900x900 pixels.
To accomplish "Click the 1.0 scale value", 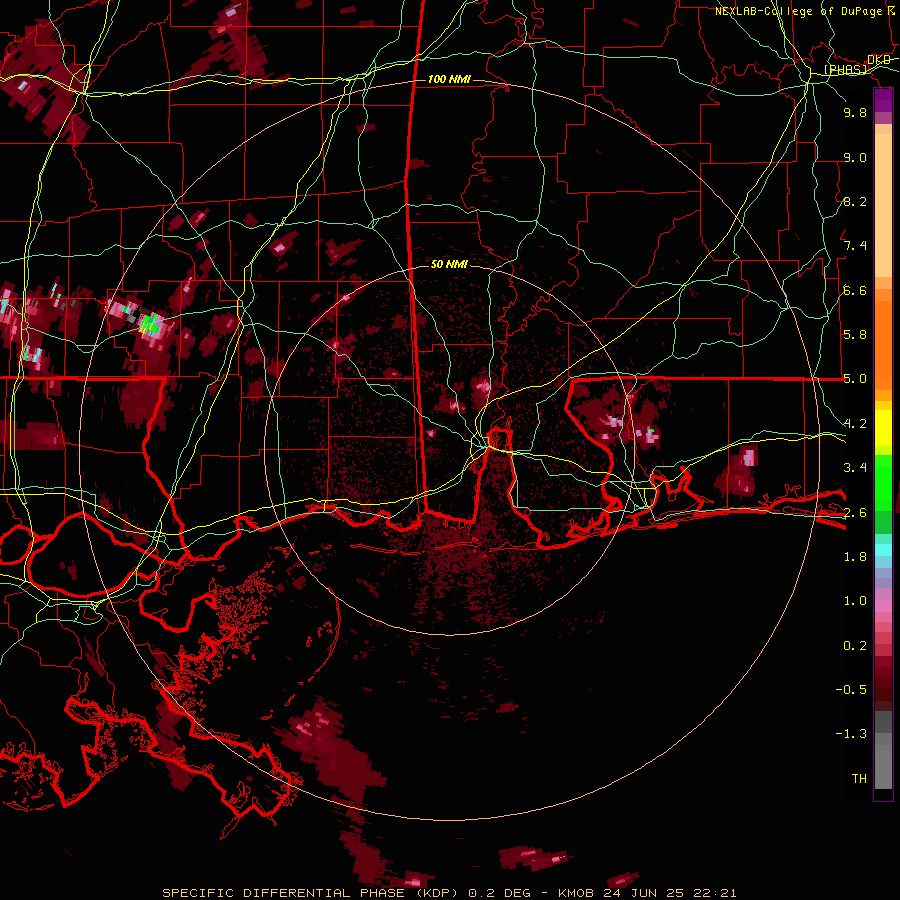I will [855, 601].
